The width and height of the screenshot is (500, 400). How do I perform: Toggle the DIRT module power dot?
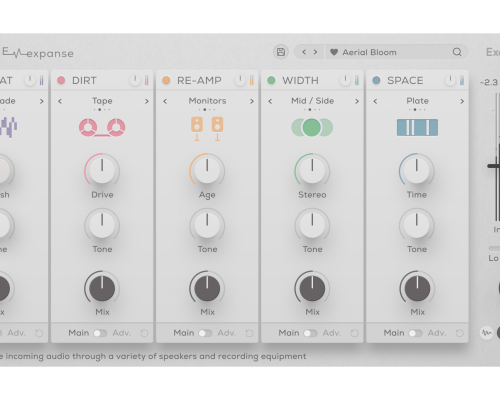[x=61, y=80]
